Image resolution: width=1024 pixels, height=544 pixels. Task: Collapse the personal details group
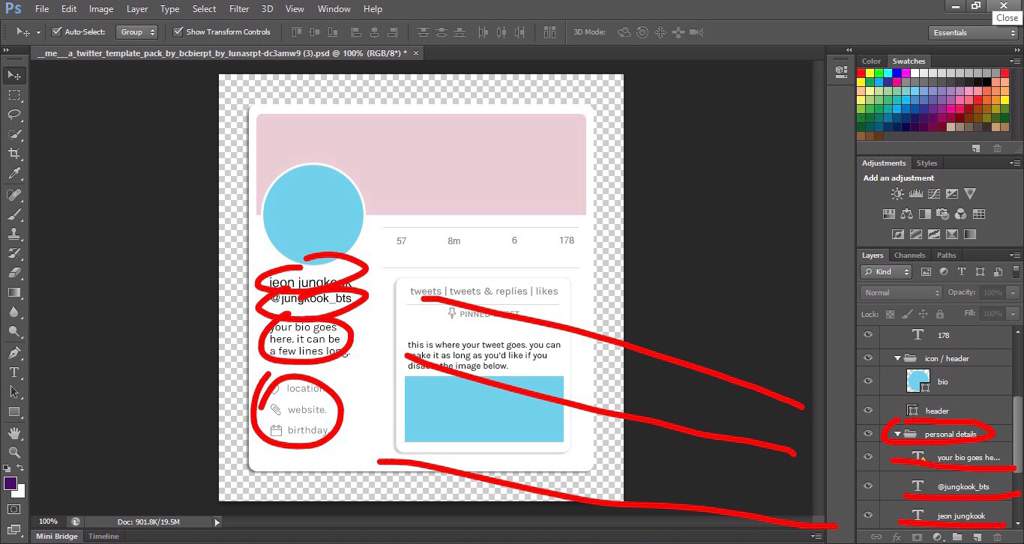(897, 434)
